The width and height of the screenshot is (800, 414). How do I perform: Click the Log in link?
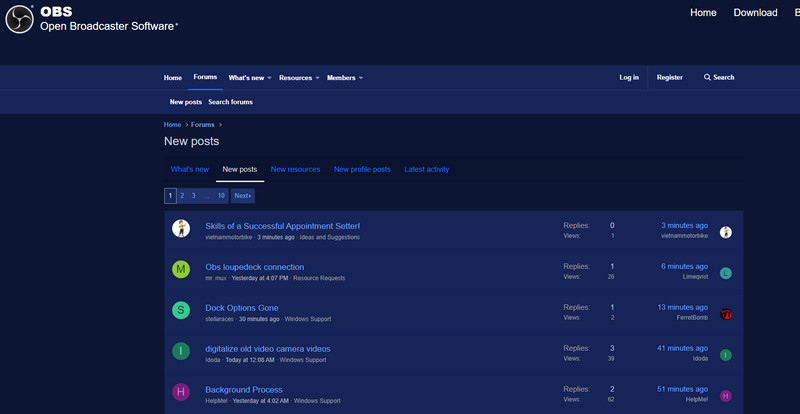(629, 78)
